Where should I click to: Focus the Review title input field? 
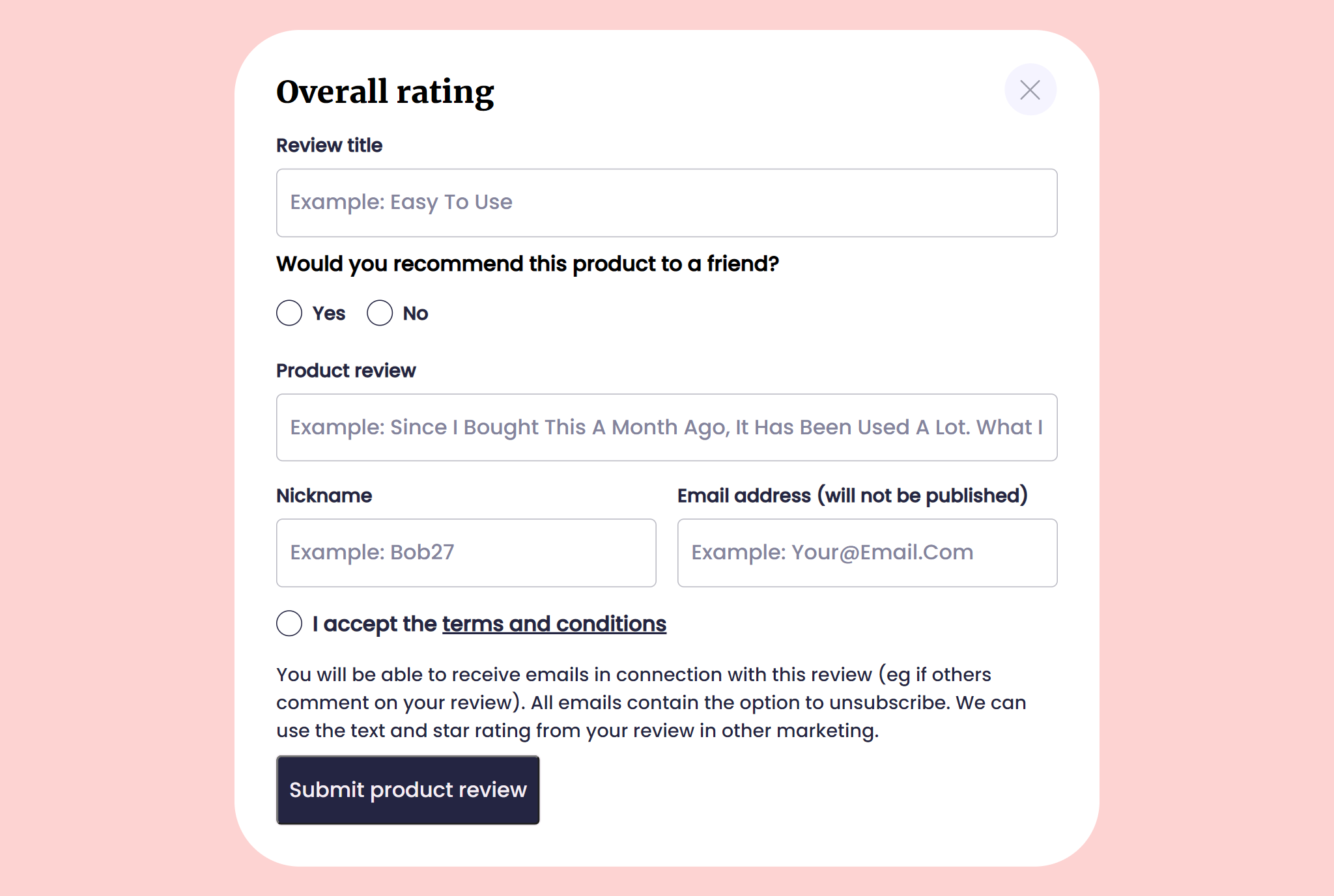666,203
